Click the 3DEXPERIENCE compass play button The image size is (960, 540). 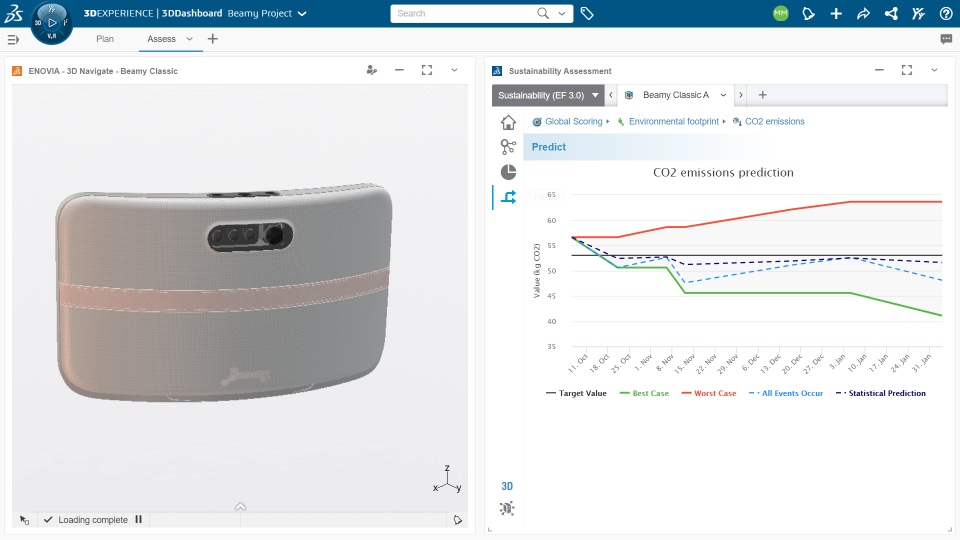tap(52, 23)
